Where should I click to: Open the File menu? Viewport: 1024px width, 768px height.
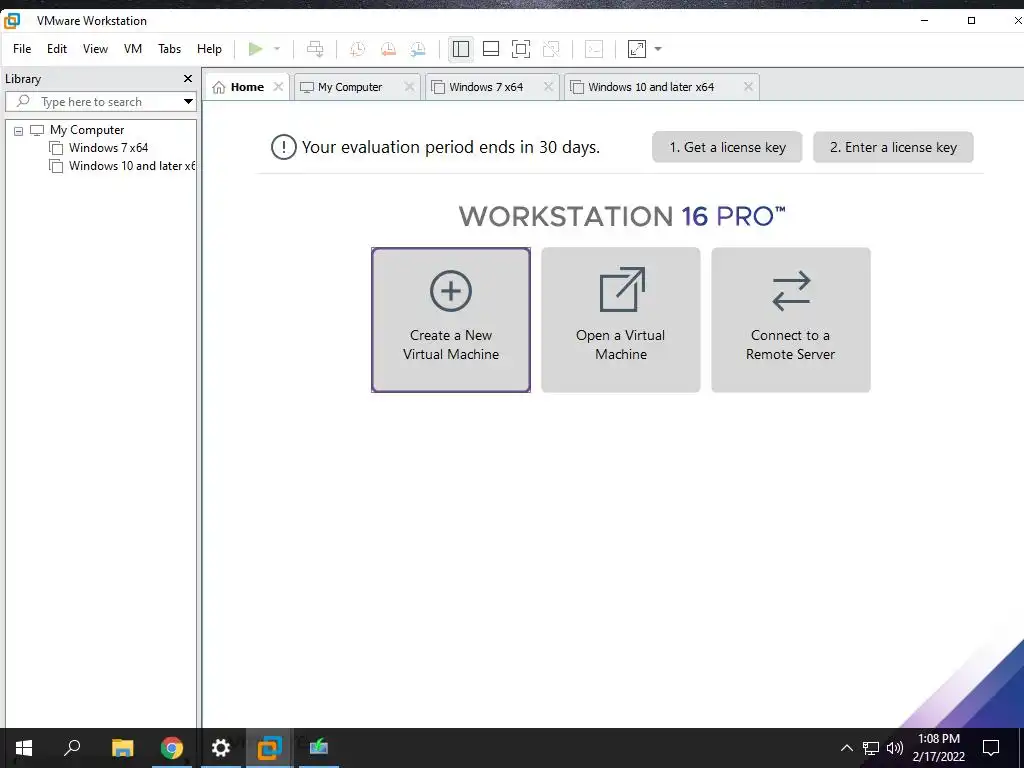(x=22, y=49)
